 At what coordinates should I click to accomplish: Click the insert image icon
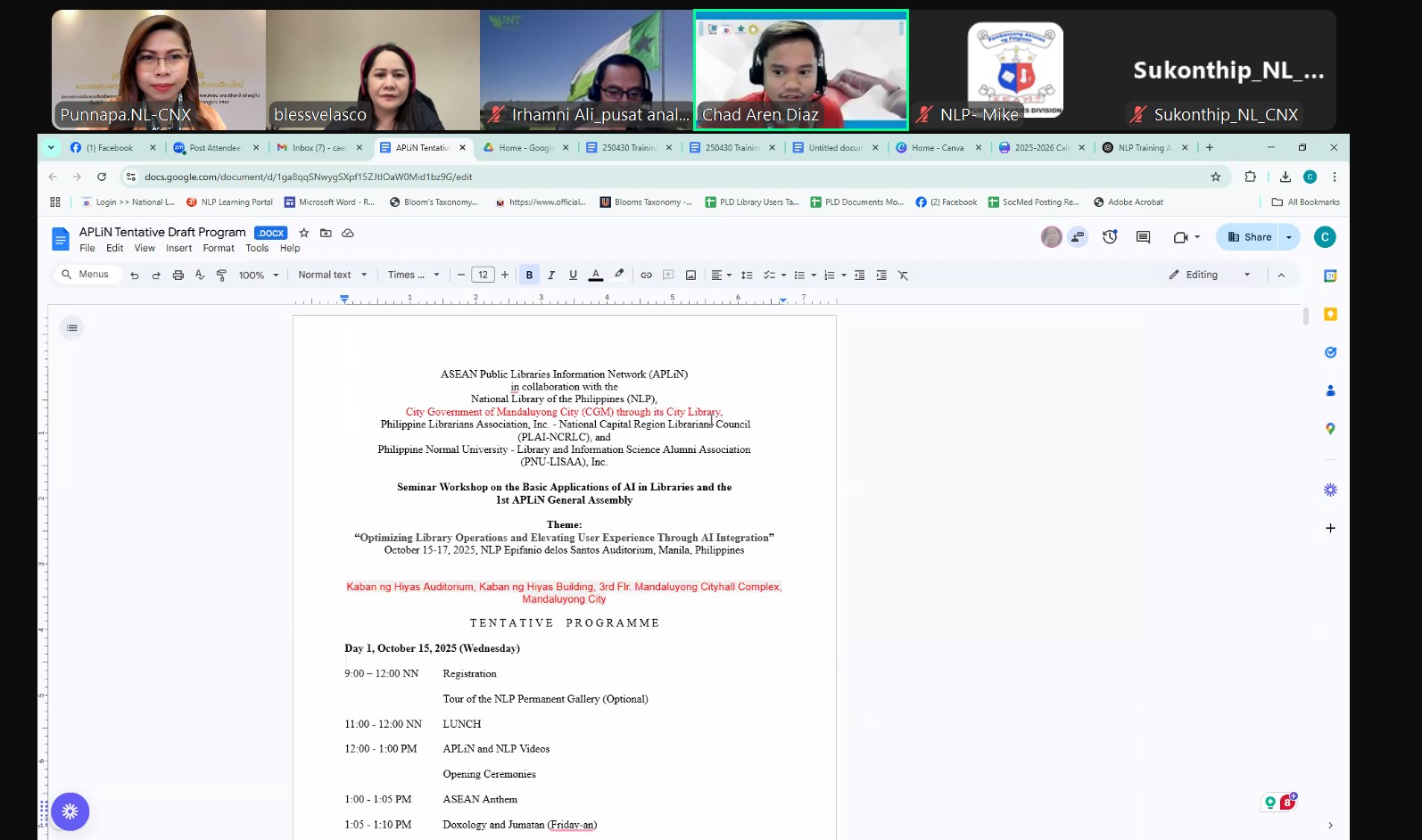690,276
